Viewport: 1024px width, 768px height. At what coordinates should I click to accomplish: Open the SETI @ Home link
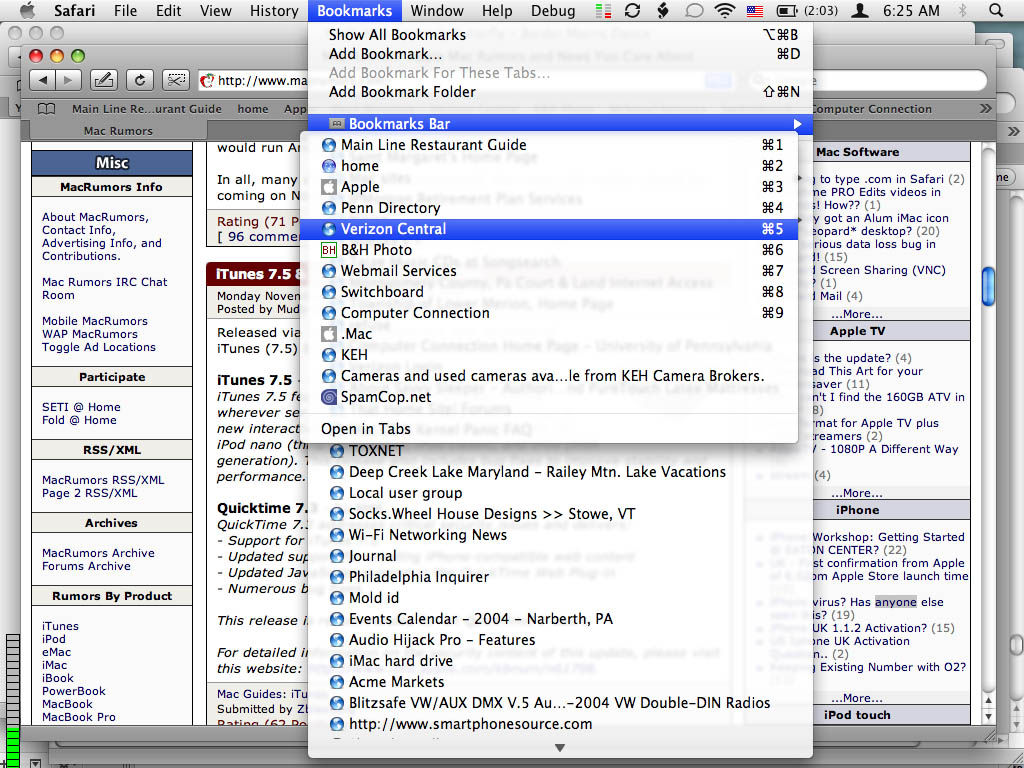pyautogui.click(x=81, y=407)
